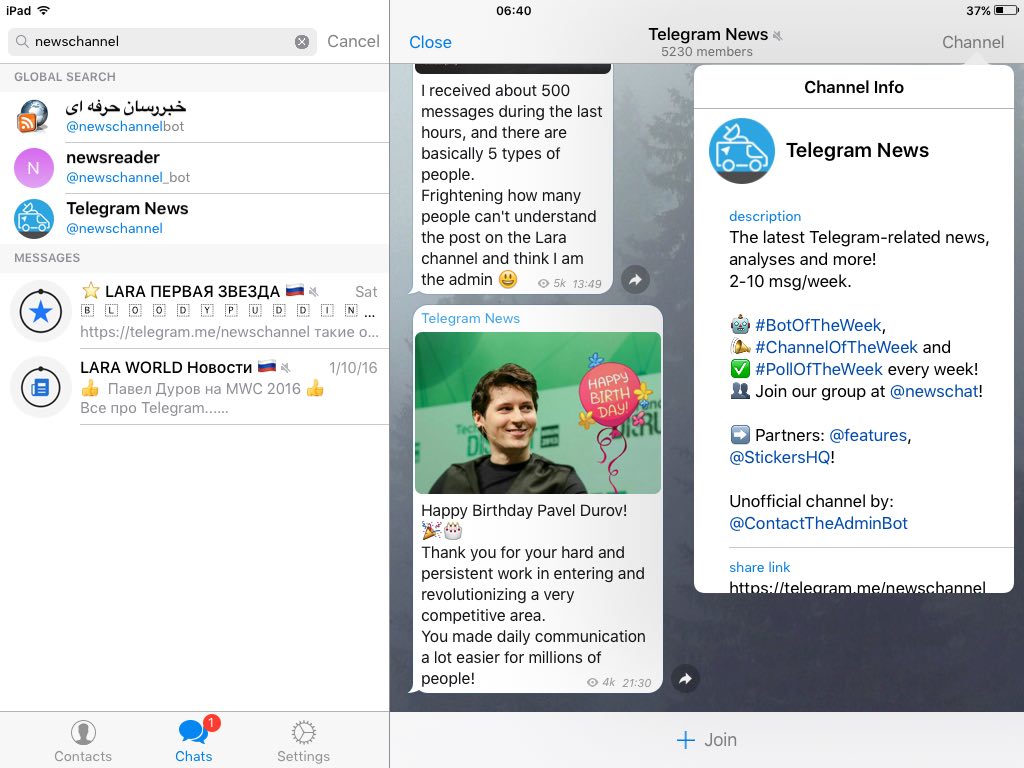Tap the Telegram News title in header
The image size is (1024, 768).
(x=708, y=34)
